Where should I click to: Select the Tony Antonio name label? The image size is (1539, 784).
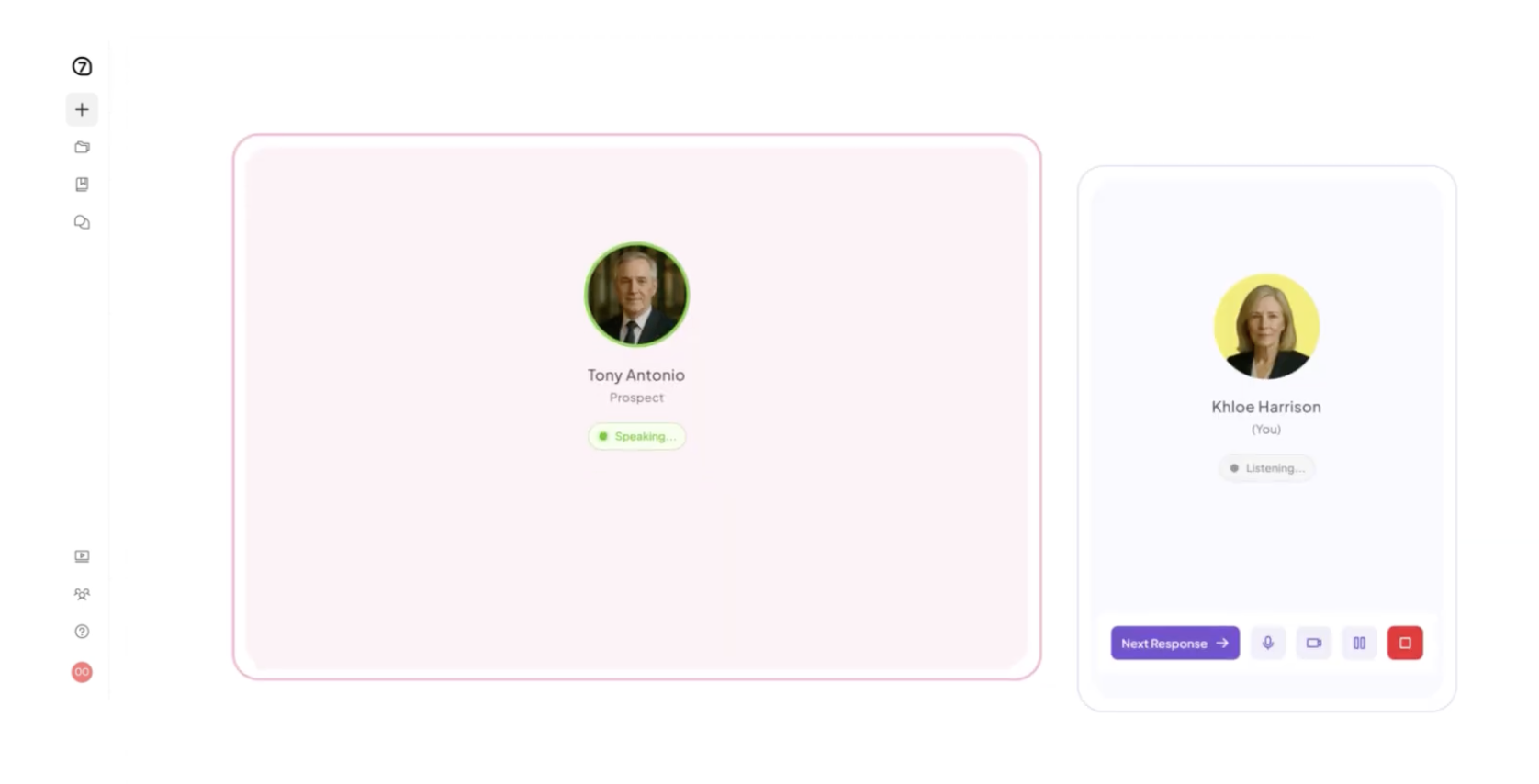636,375
